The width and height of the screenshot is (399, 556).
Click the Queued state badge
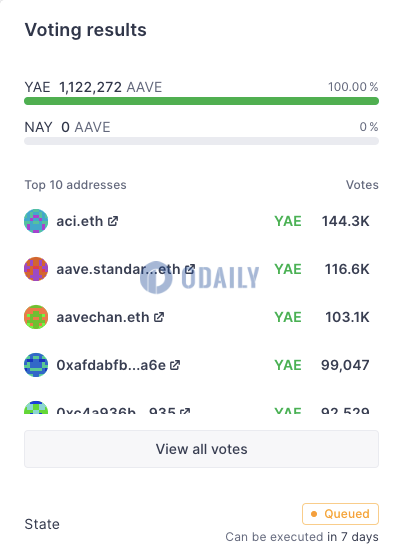coord(340,514)
